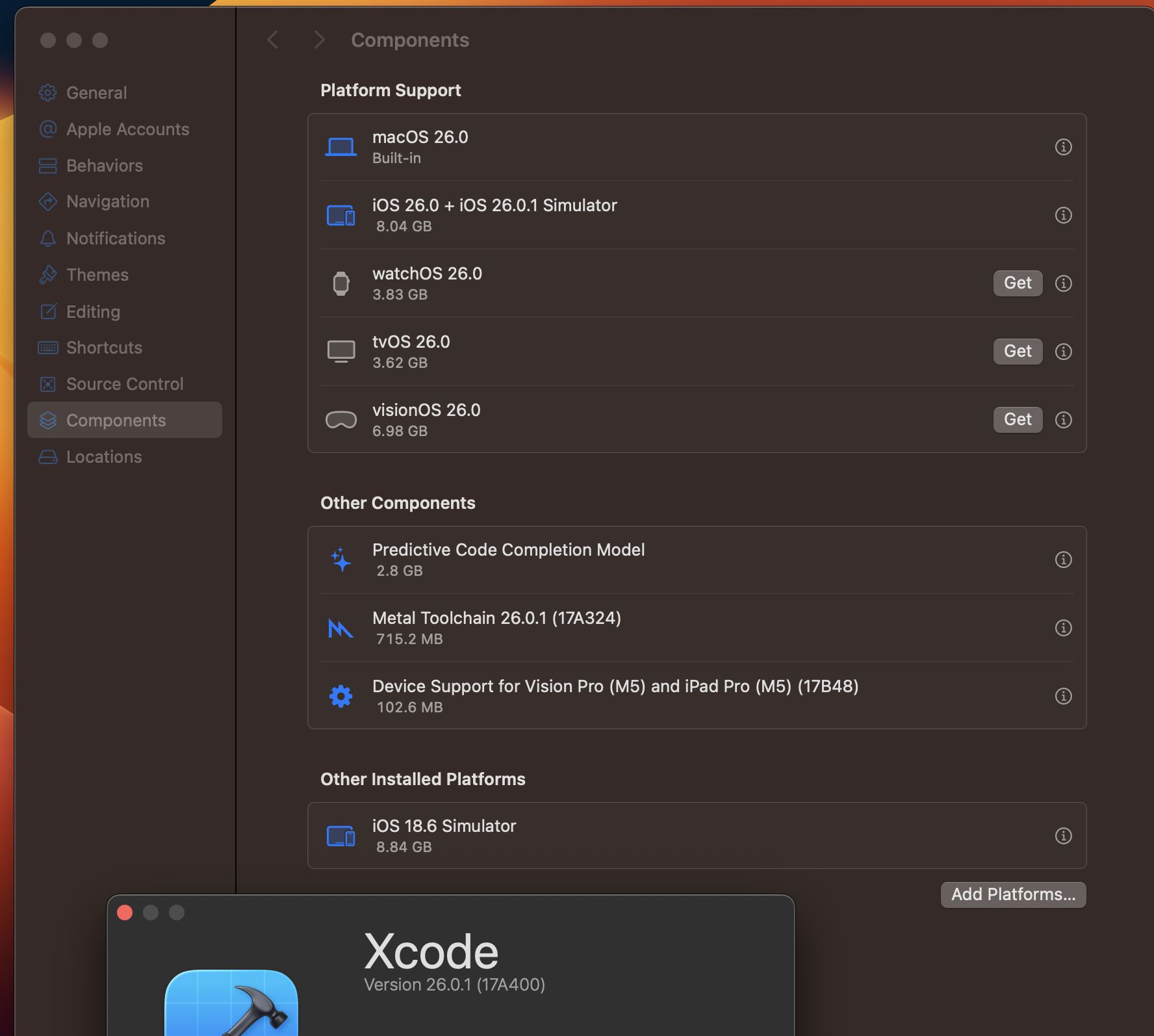Get the visionOS 26.0 platform
Image resolution: width=1154 pixels, height=1036 pixels.
pos(1017,420)
